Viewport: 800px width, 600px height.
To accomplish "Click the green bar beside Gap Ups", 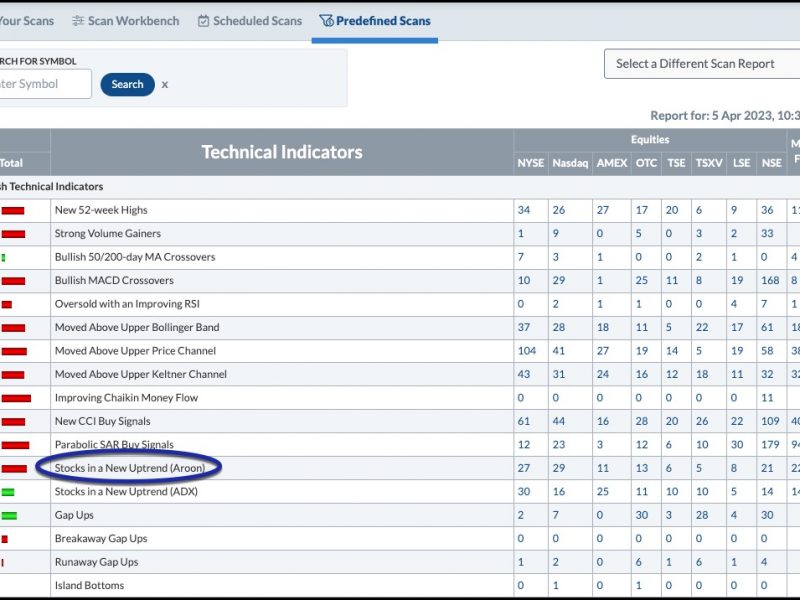I will click(9, 515).
